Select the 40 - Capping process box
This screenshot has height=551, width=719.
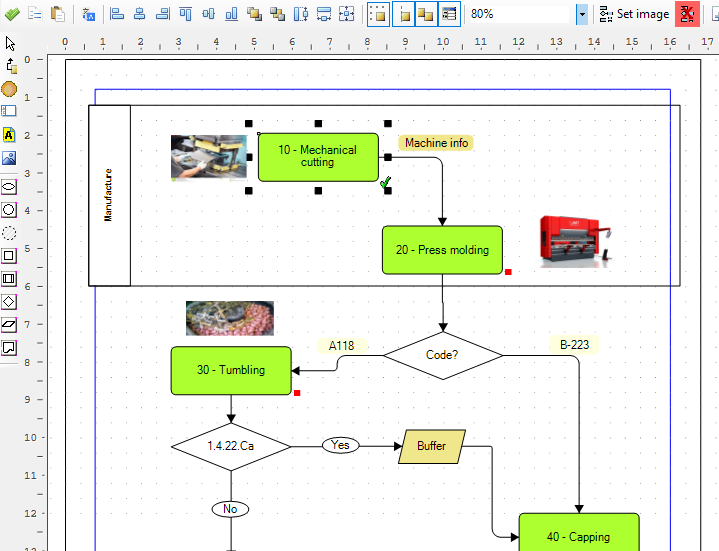click(x=579, y=532)
